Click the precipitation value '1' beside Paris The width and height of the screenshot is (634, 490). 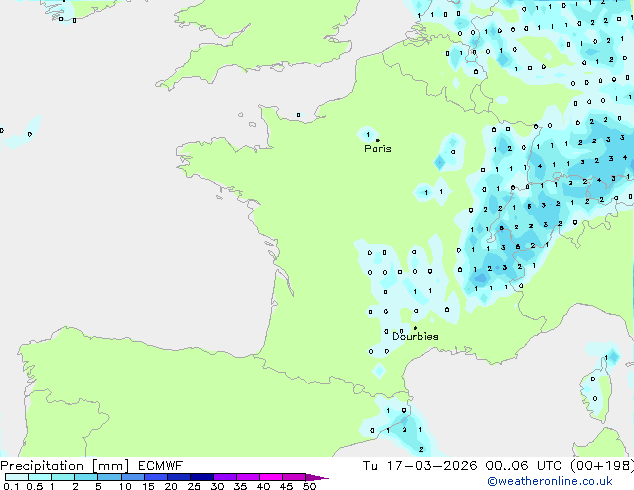[368, 134]
